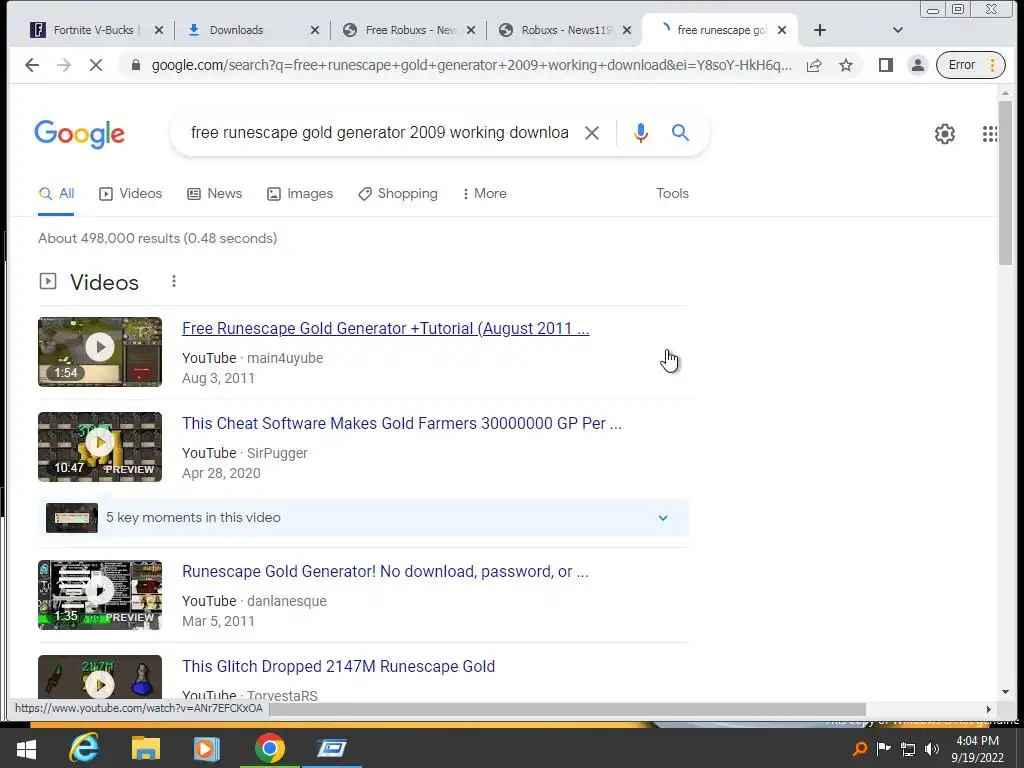The width and height of the screenshot is (1024, 768).
Task: Open the volume speaker tray icon
Action: click(x=932, y=748)
